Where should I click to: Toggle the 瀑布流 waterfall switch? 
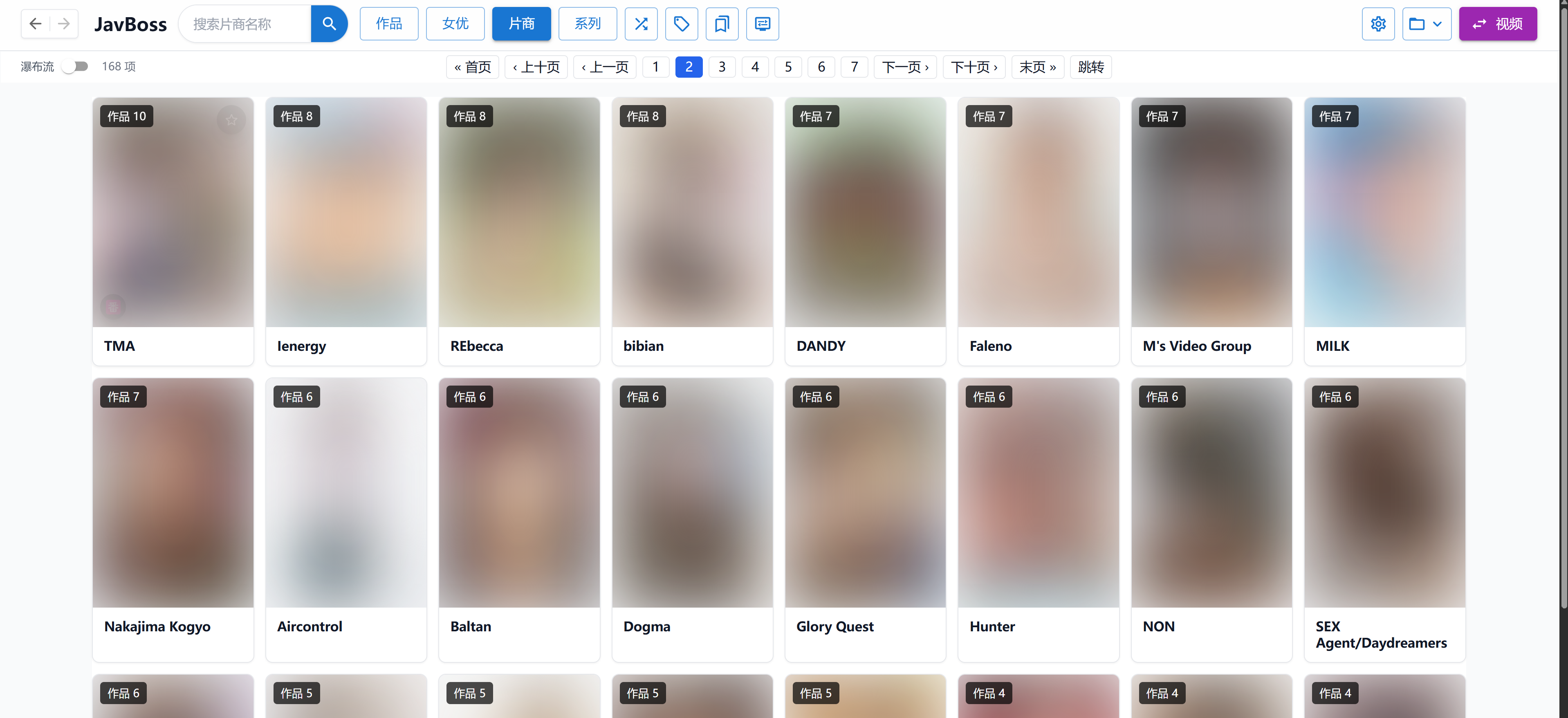(x=76, y=66)
